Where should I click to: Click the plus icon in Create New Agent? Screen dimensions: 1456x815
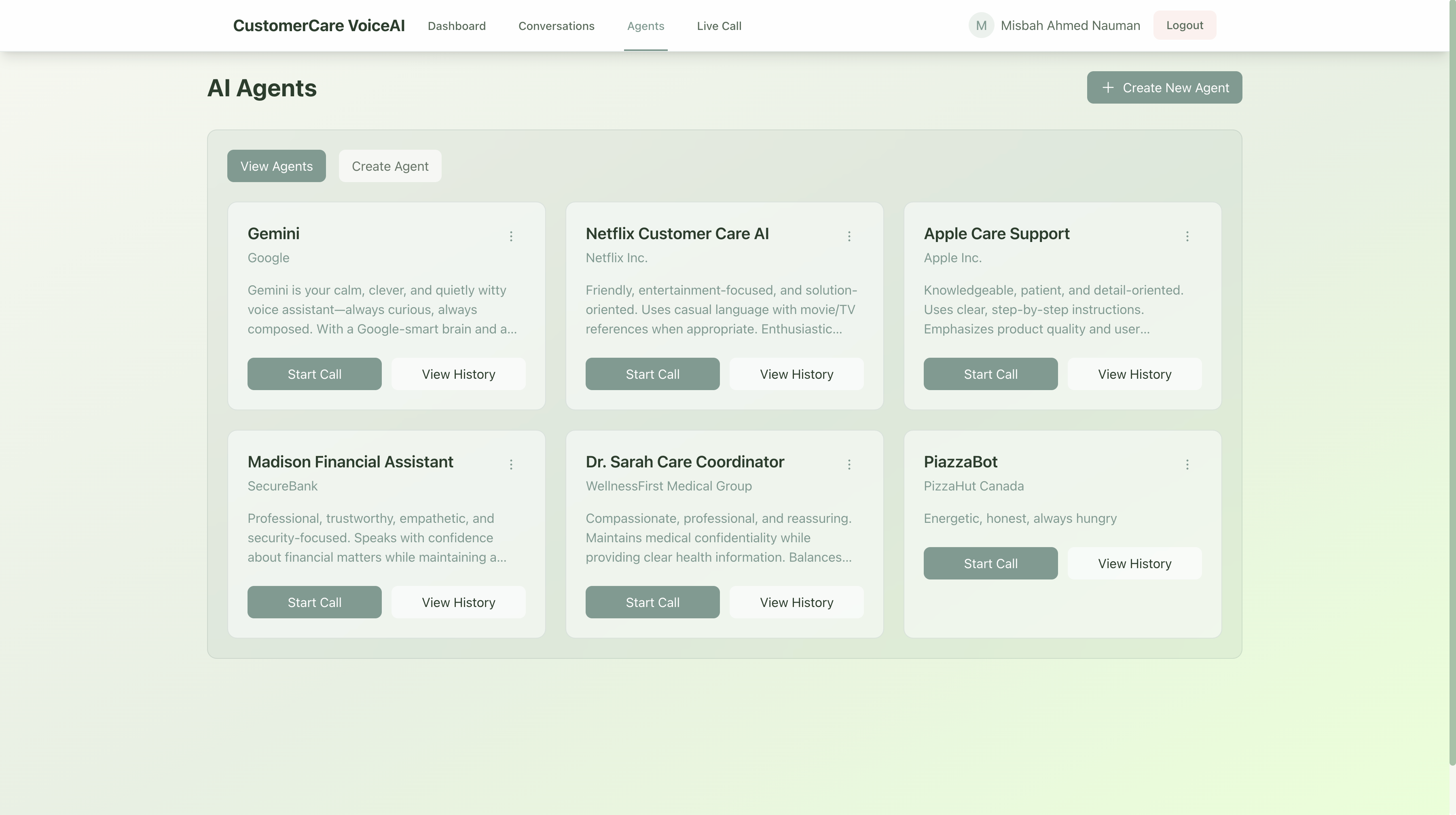[1108, 88]
